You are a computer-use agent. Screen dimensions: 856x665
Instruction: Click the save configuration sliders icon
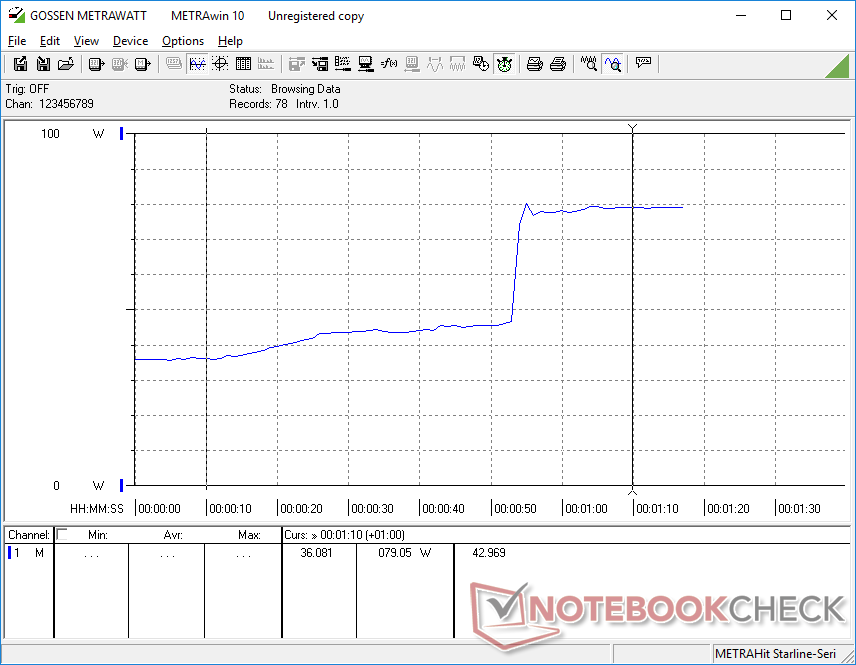319,64
